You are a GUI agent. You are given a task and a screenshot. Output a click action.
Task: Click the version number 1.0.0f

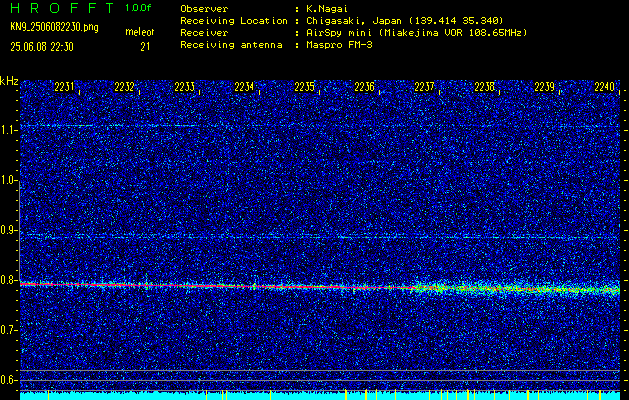(138, 8)
